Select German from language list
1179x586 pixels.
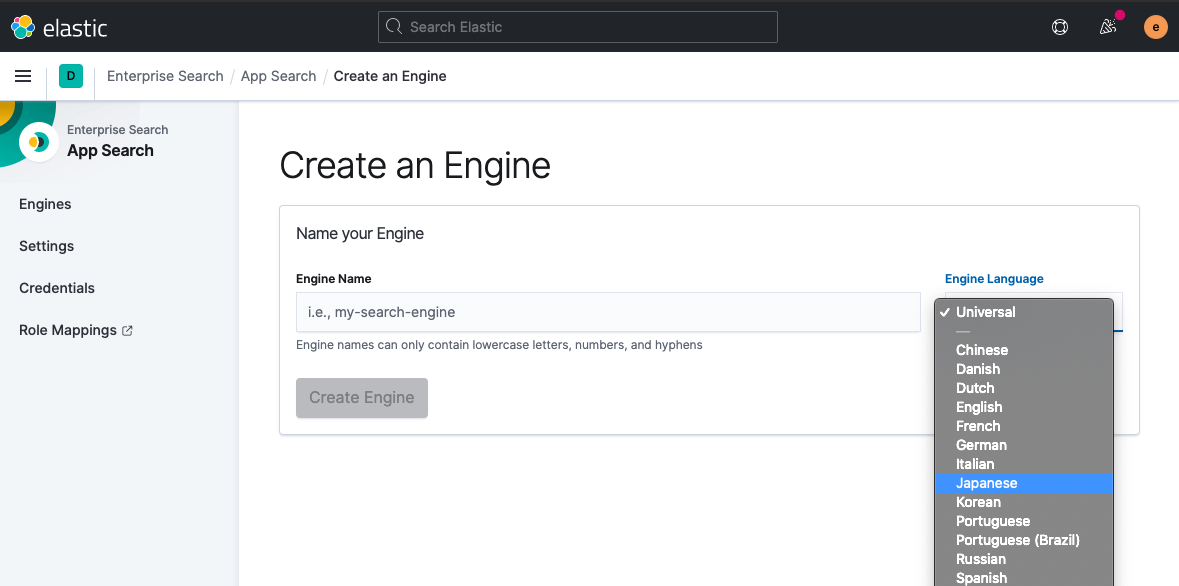1023,445
